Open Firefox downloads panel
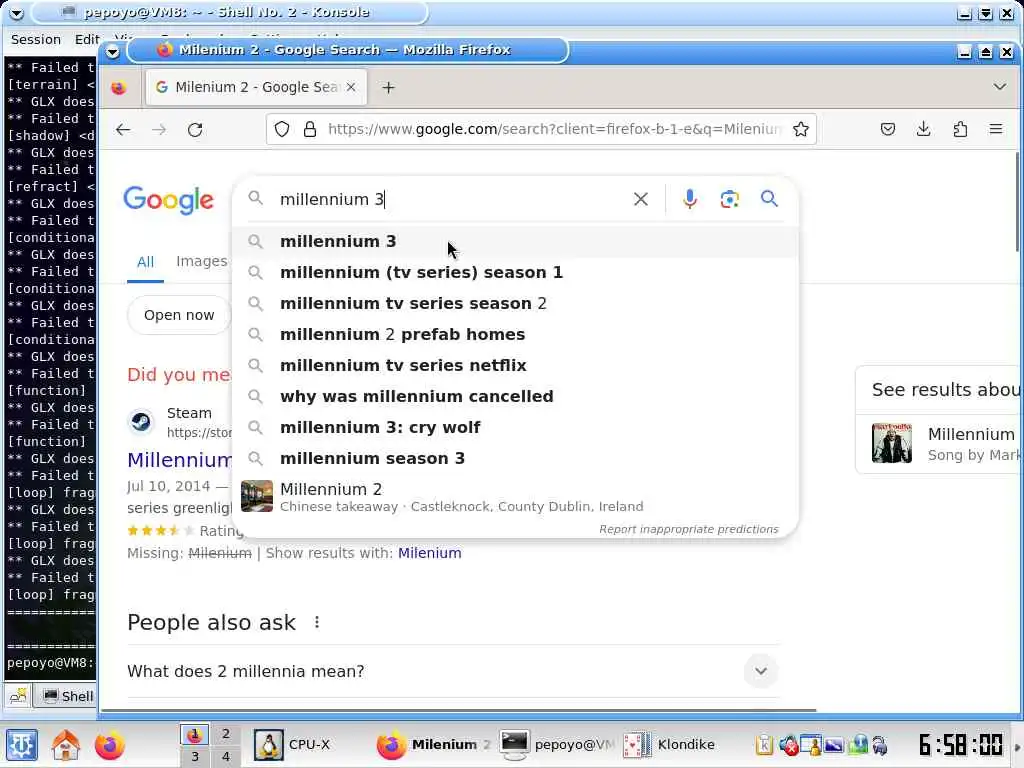The height and width of the screenshot is (768, 1024). pos(923,129)
